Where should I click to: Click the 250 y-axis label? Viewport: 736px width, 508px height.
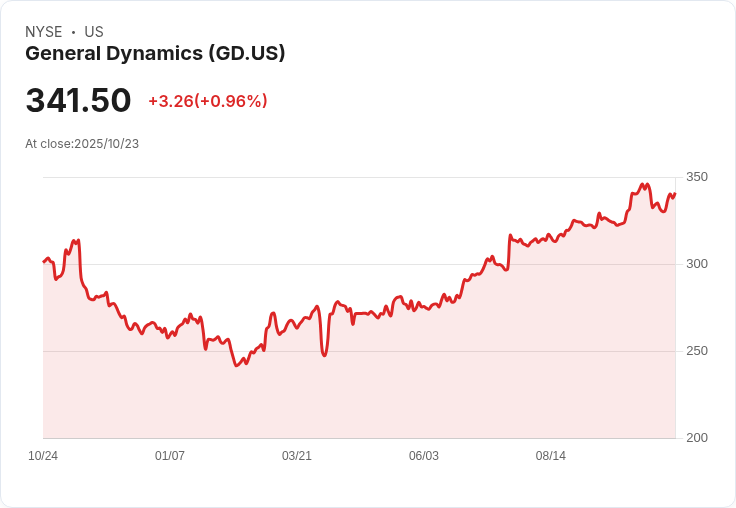(696, 351)
